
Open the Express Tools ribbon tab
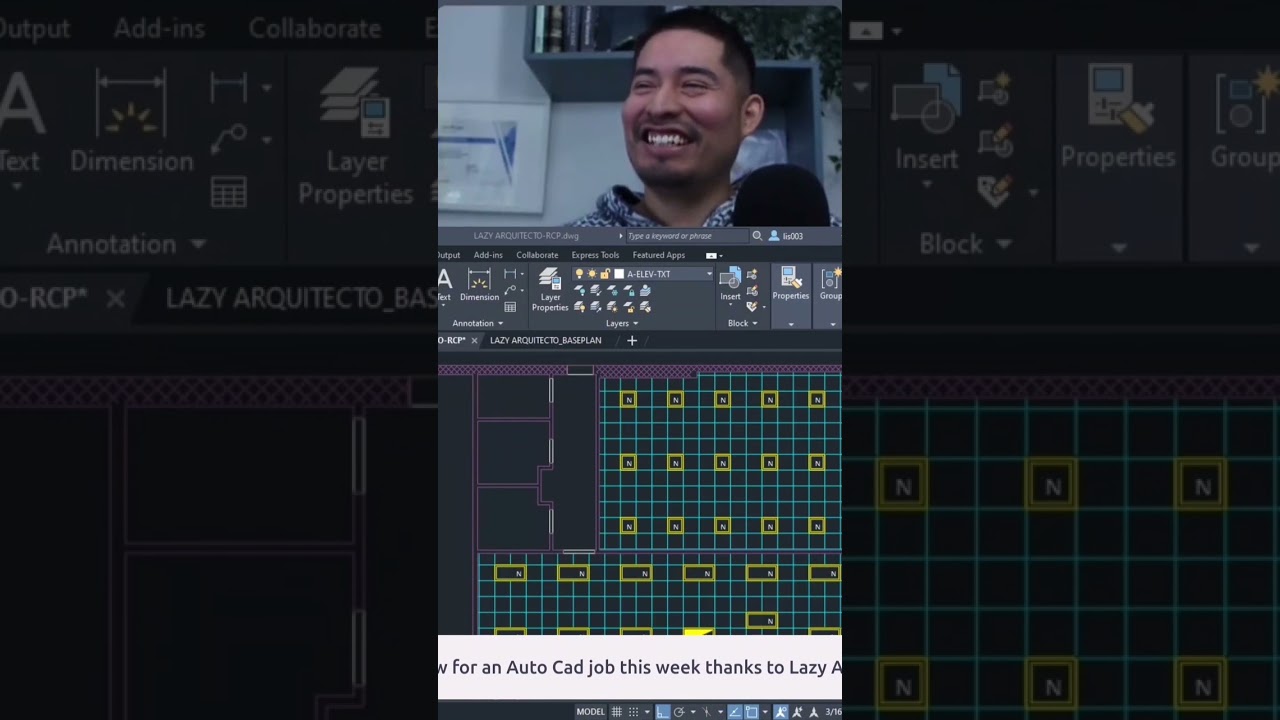coord(595,255)
